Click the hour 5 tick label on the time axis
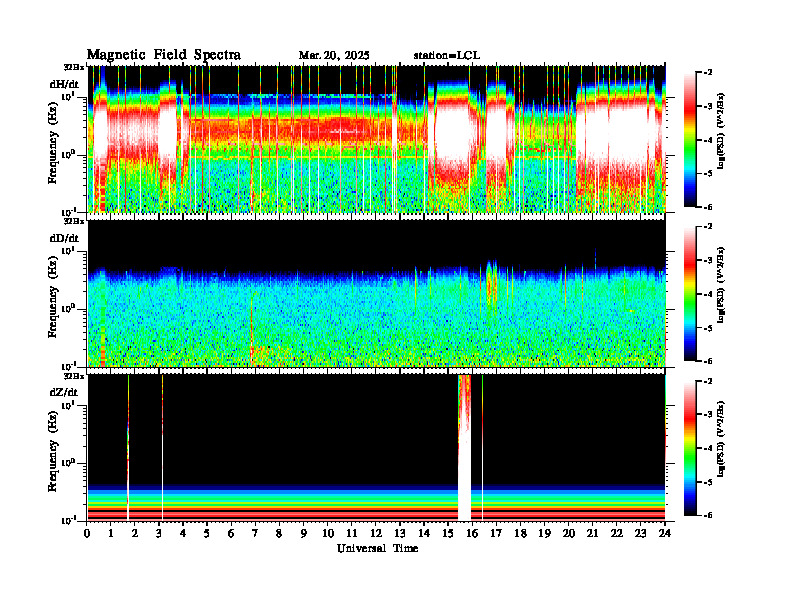This screenshot has height=612, width=792. tap(207, 534)
